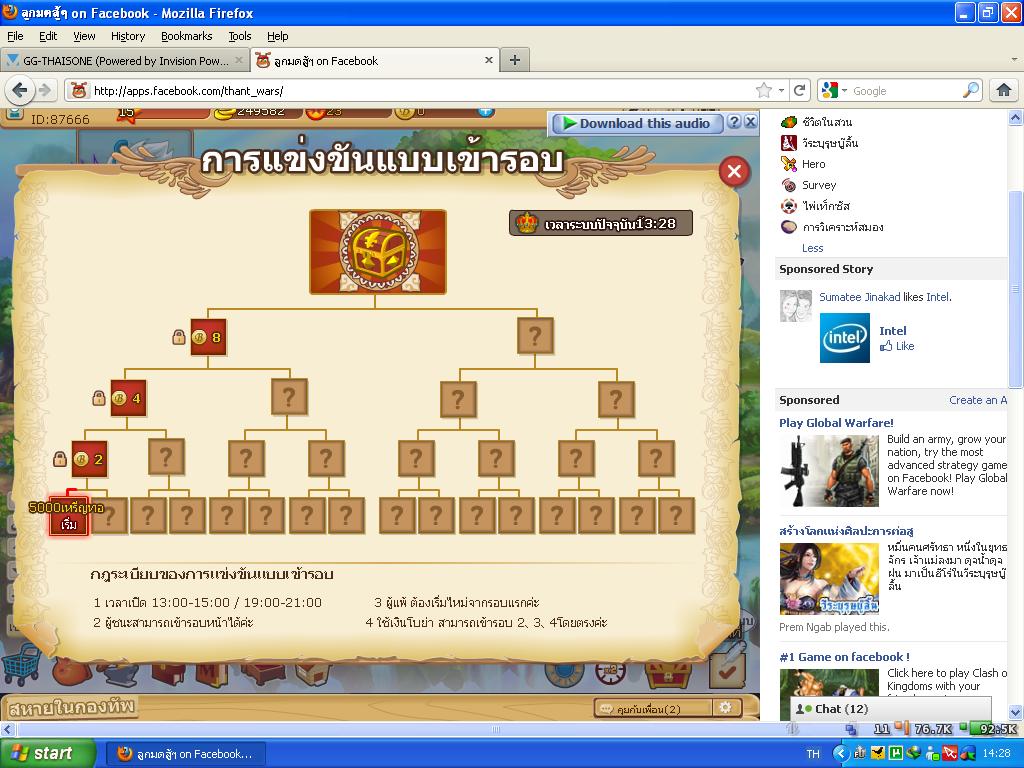Open help on the Download audio bar
The height and width of the screenshot is (768, 1024).
[735, 122]
